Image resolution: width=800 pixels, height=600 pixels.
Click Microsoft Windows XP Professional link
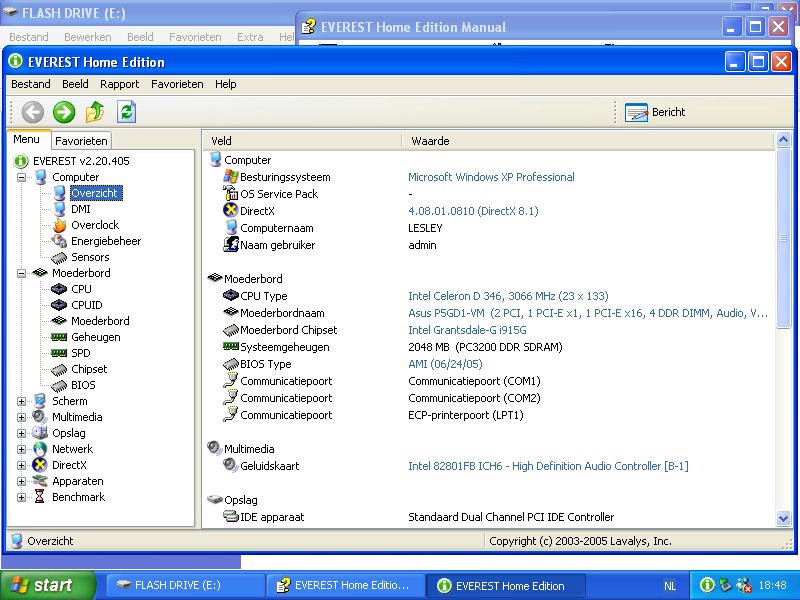(491, 177)
